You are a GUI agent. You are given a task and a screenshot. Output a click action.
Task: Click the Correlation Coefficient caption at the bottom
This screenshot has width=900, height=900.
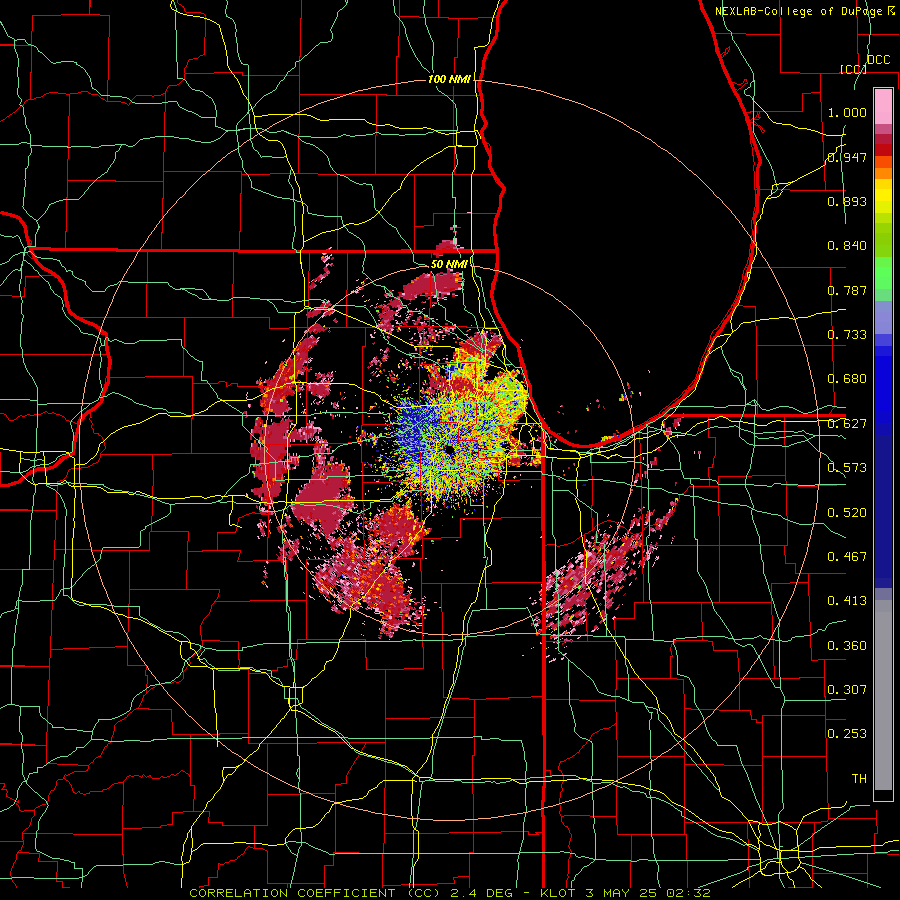click(x=450, y=893)
